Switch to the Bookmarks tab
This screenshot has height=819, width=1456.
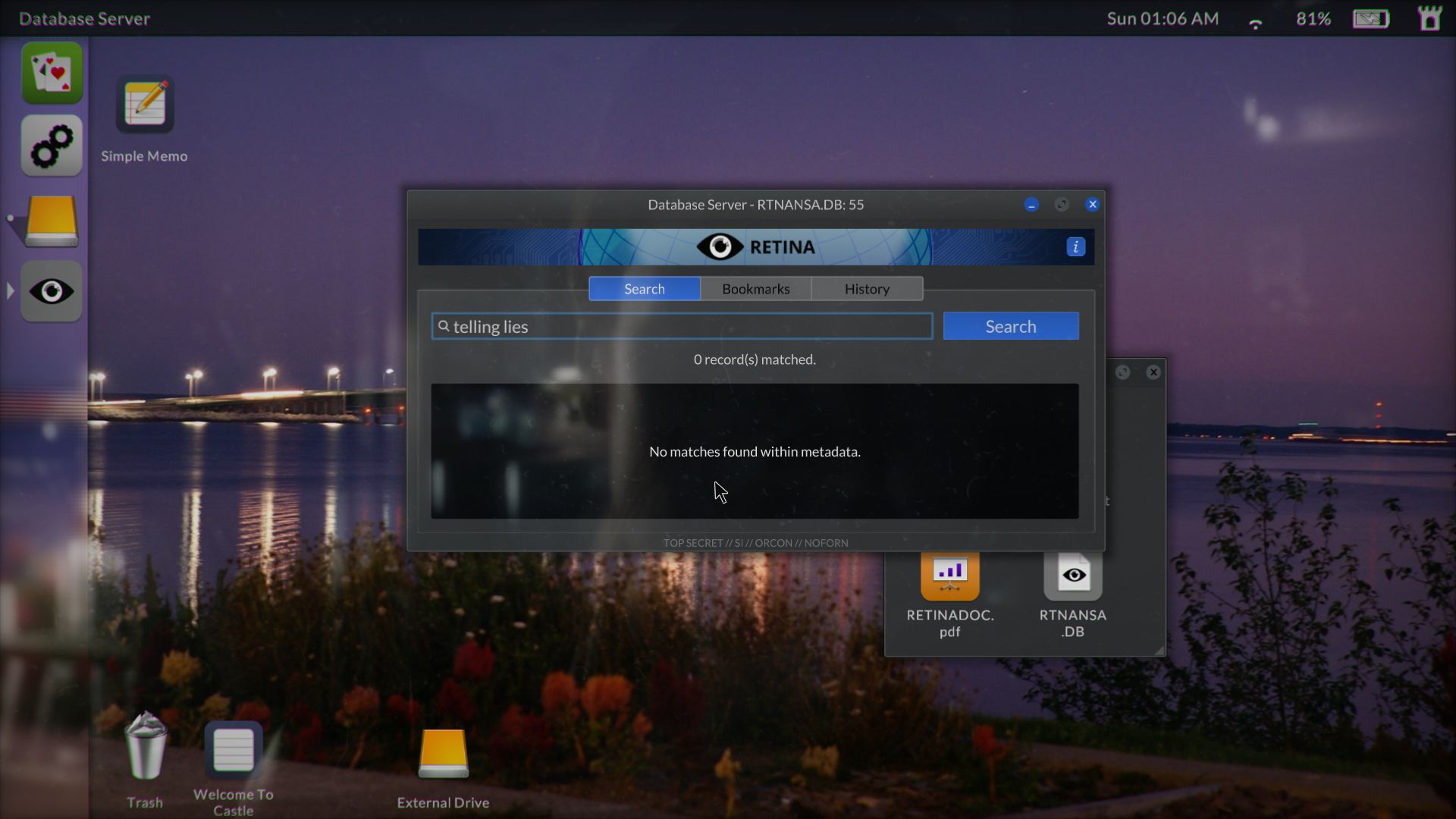pyautogui.click(x=756, y=289)
